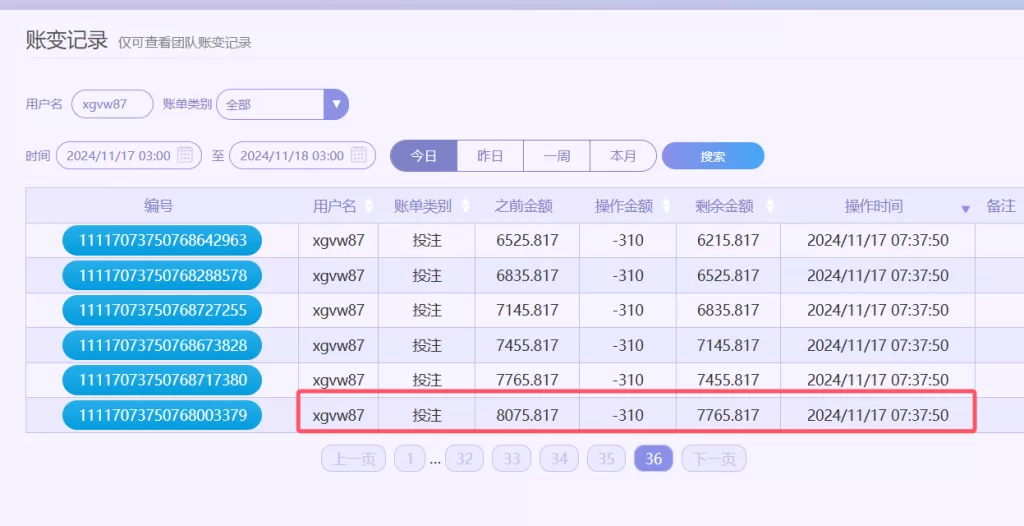Open record 11117073750768673828
The image size is (1024, 526).
click(162, 346)
